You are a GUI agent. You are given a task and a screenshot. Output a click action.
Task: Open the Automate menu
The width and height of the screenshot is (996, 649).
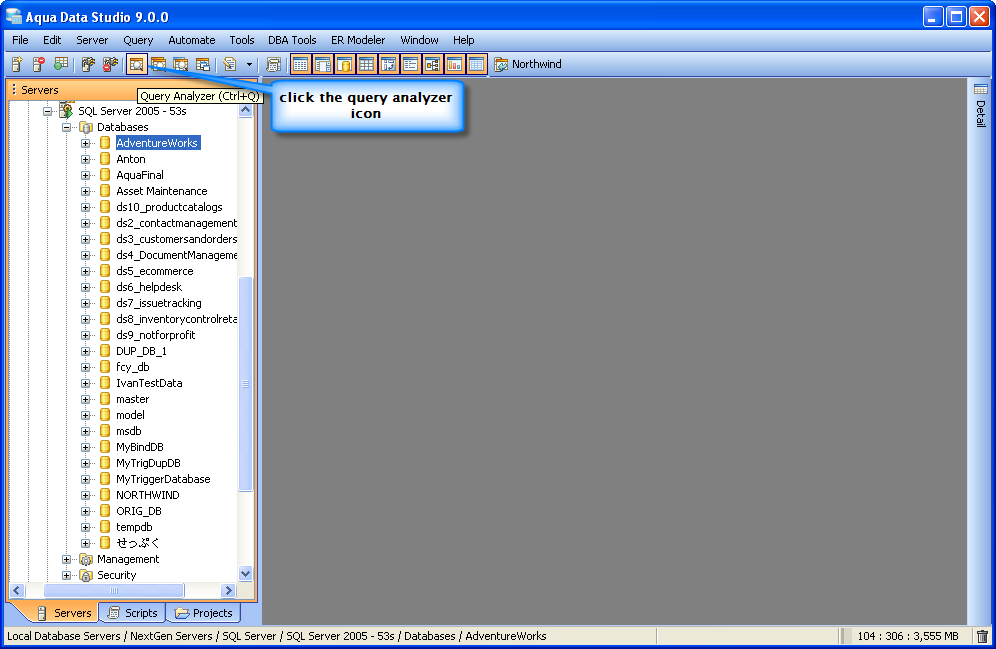[191, 40]
